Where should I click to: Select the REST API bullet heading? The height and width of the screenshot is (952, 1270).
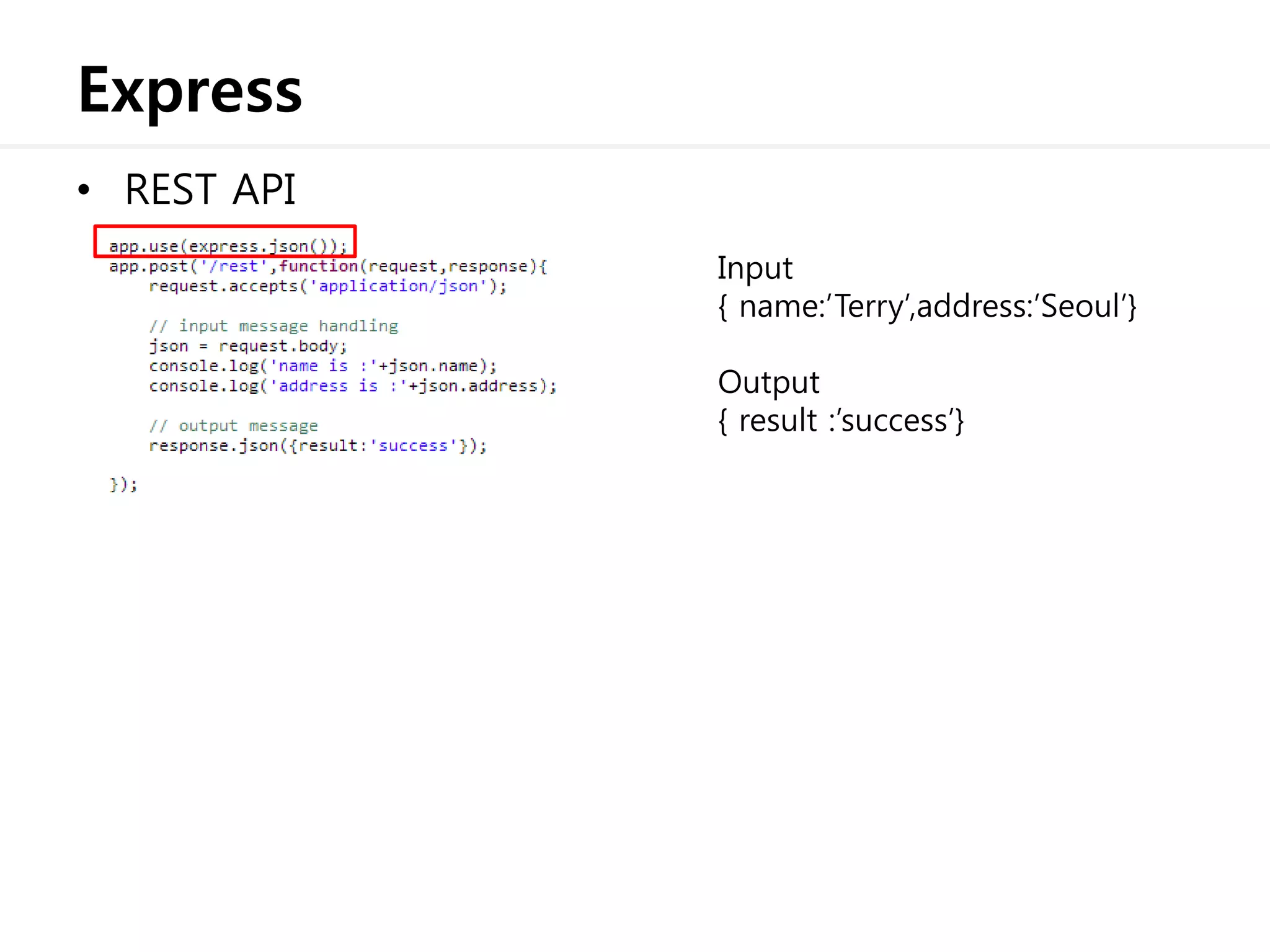tap(210, 189)
